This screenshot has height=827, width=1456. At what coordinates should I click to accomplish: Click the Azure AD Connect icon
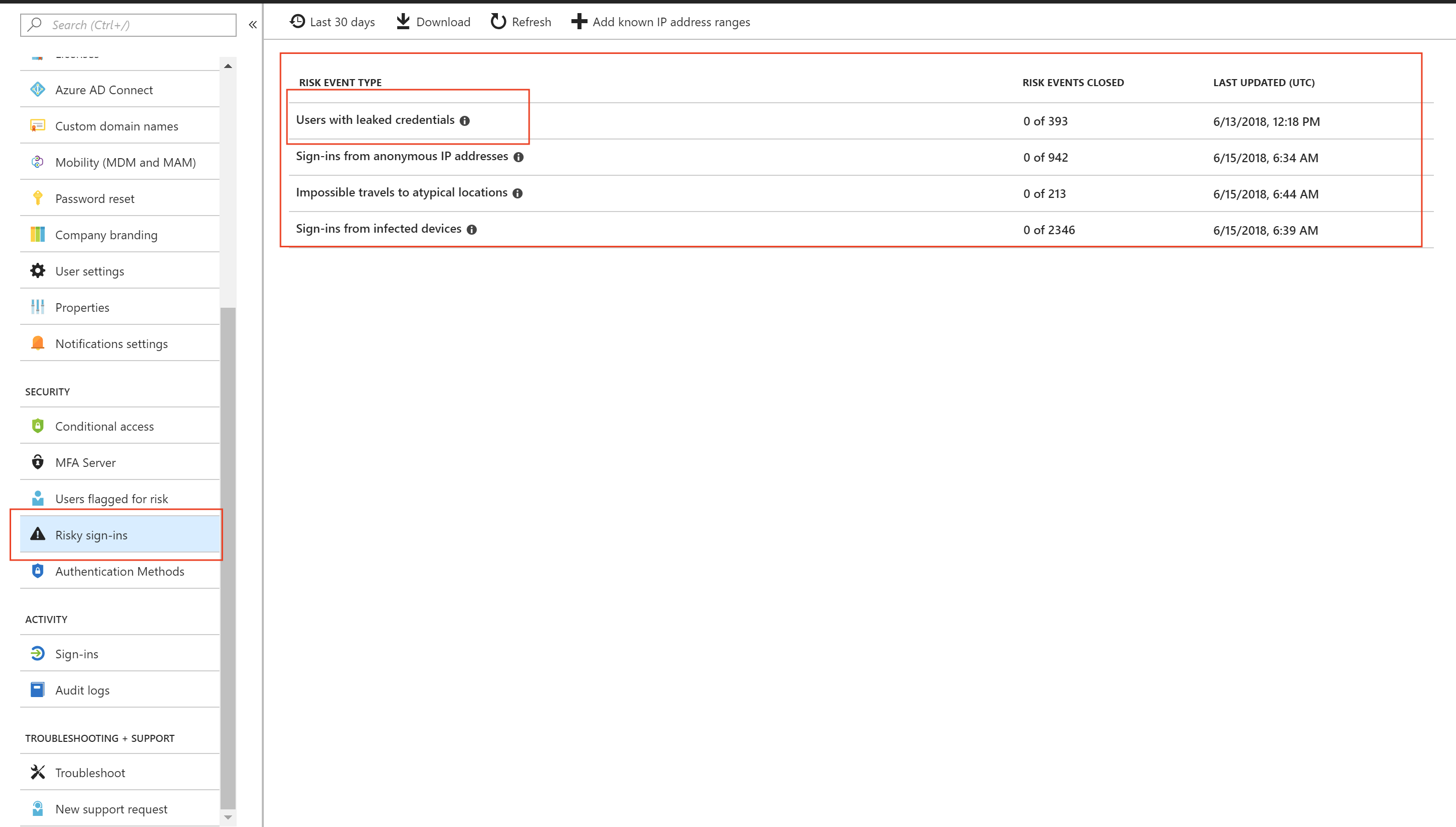pyautogui.click(x=37, y=90)
